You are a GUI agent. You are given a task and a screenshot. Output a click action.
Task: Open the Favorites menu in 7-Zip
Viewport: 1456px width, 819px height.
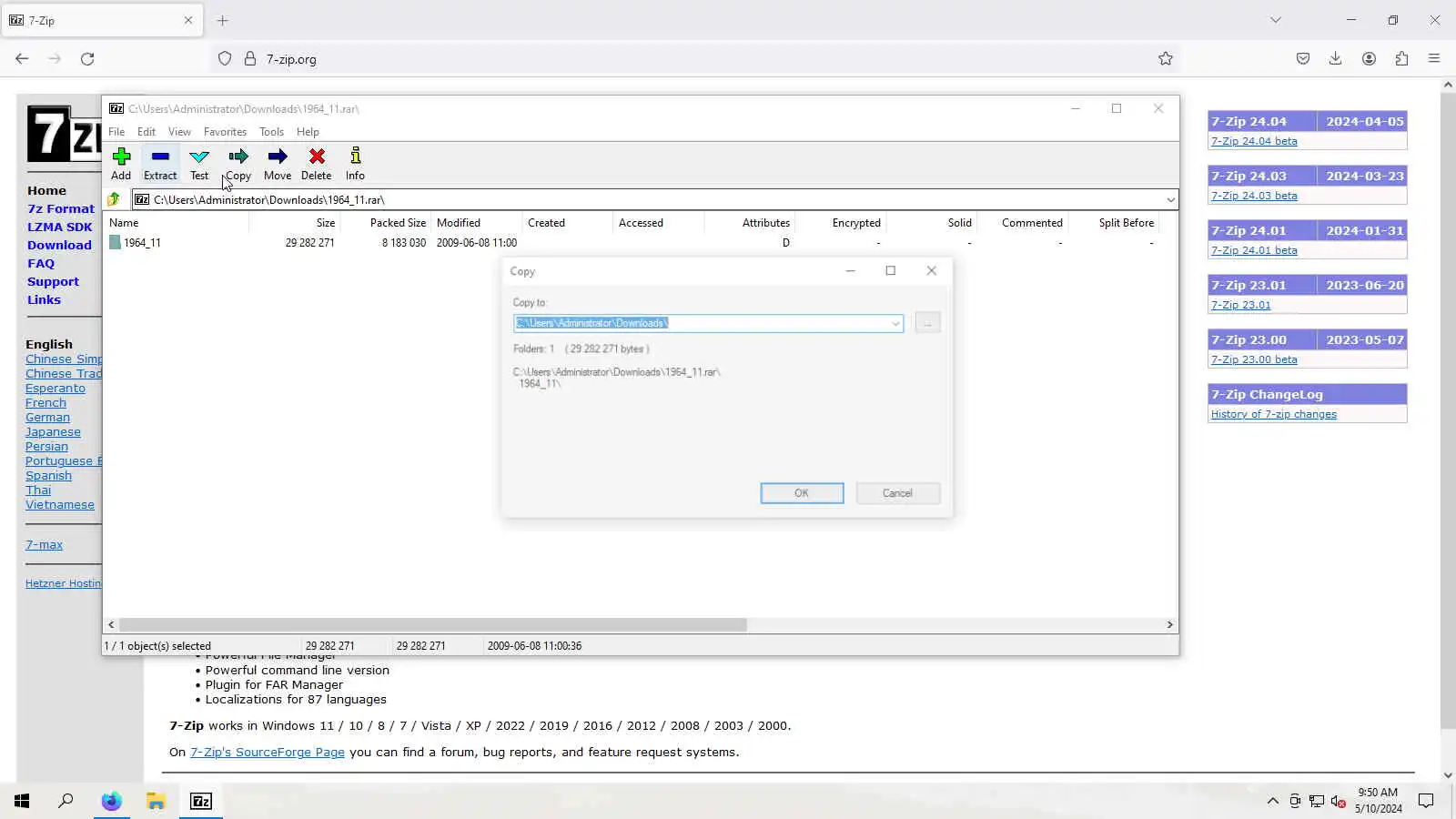225,132
